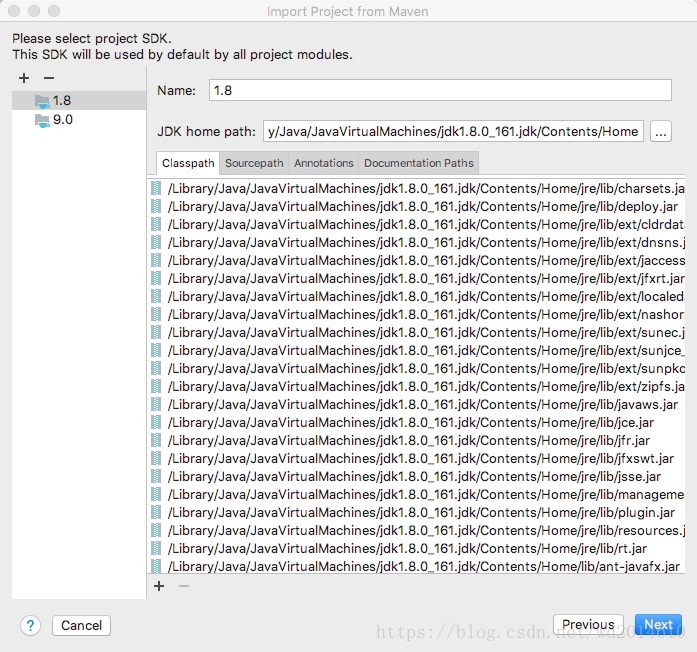Viewport: 697px width, 652px height.
Task: Open help with question mark button
Action: pyautogui.click(x=30, y=626)
